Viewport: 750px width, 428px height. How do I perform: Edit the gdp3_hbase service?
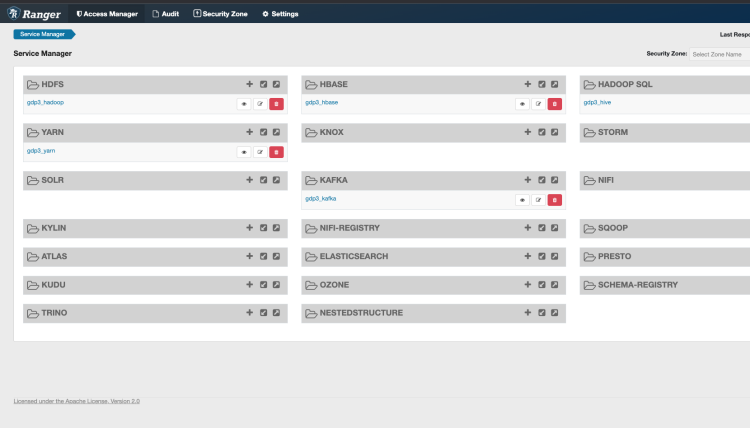click(539, 104)
